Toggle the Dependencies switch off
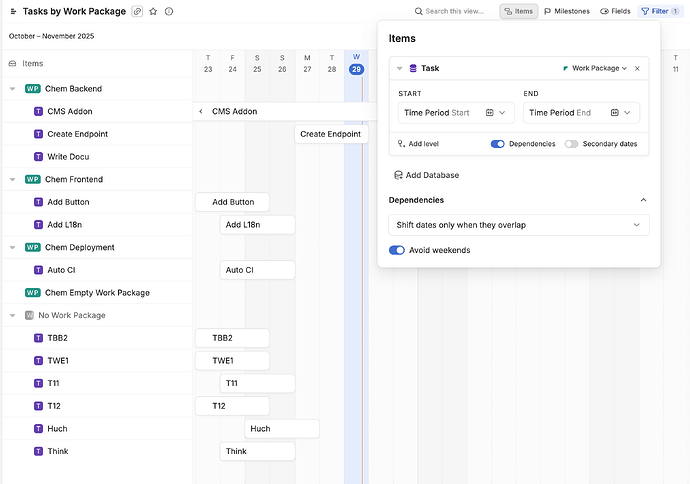This screenshot has width=690, height=484. tap(498, 144)
